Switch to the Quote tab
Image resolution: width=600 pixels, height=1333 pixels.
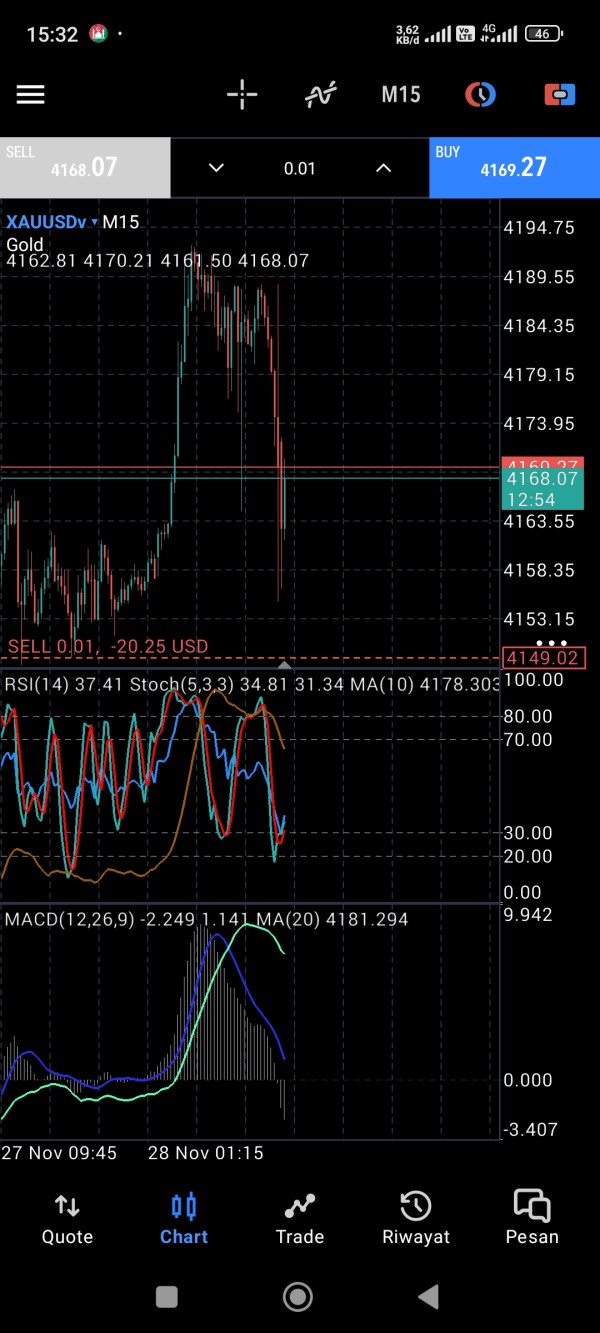coord(67,1218)
